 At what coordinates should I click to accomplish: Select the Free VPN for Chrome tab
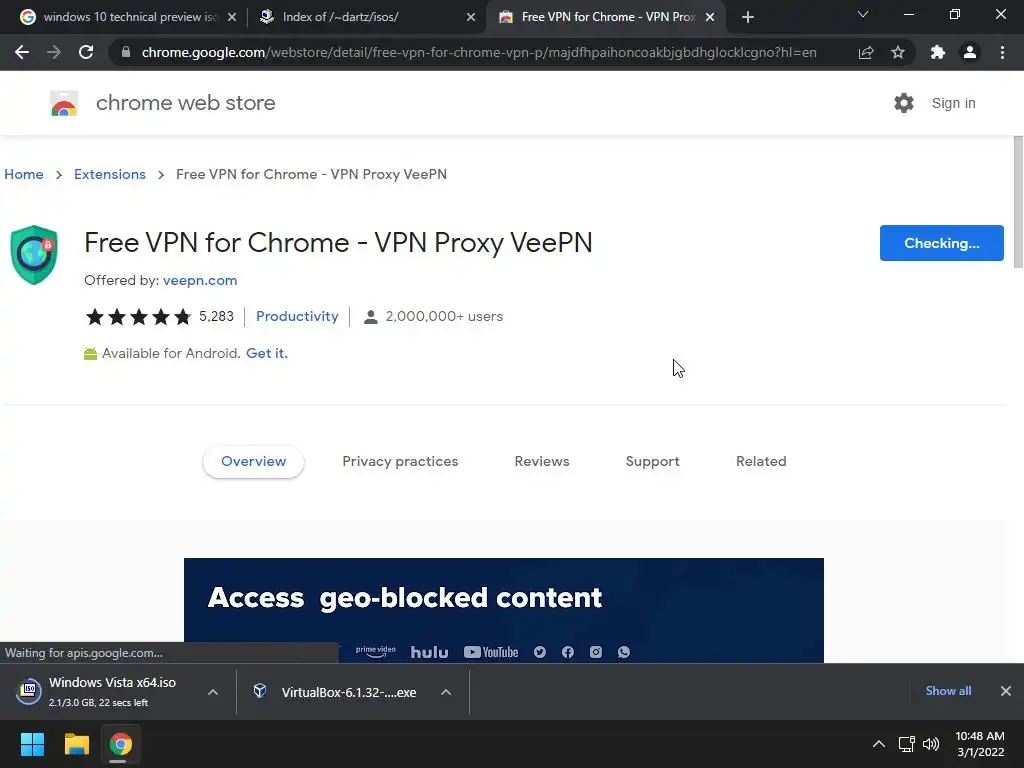pos(604,17)
